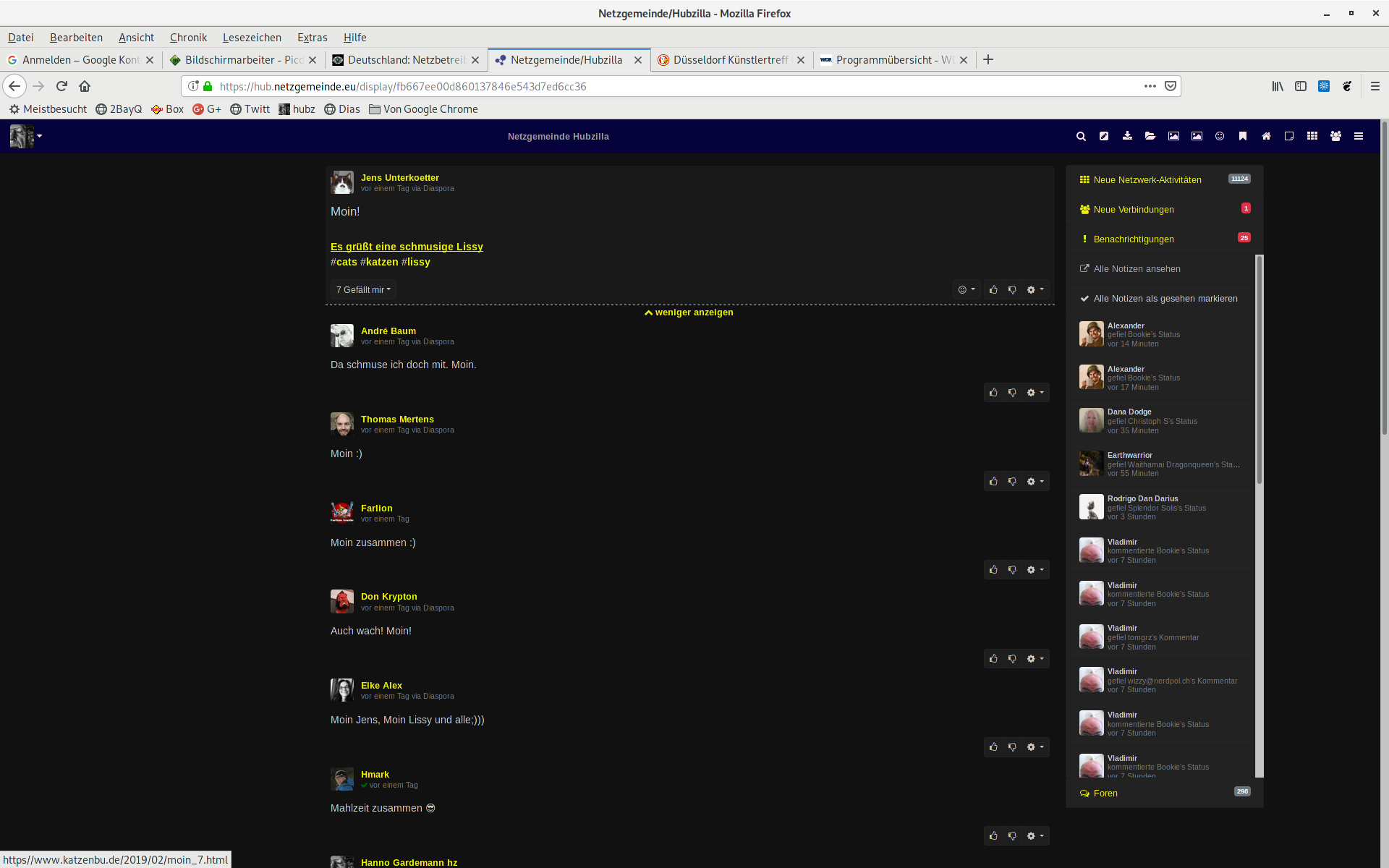This screenshot has width=1389, height=868.
Task: Open Neue Verbindungen notifications
Action: pos(1165,210)
